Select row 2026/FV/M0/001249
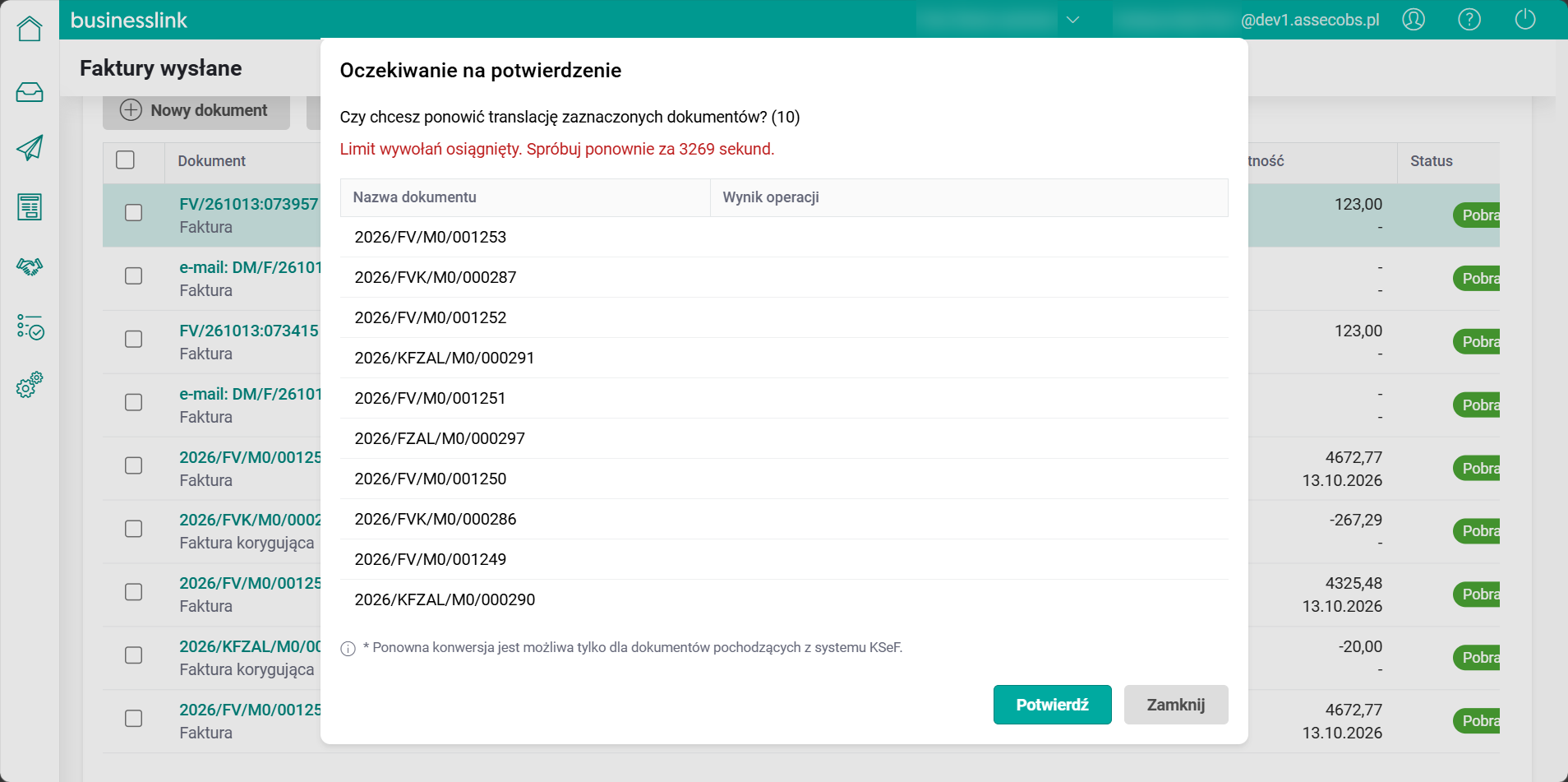This screenshot has height=782, width=1568. tap(784, 559)
